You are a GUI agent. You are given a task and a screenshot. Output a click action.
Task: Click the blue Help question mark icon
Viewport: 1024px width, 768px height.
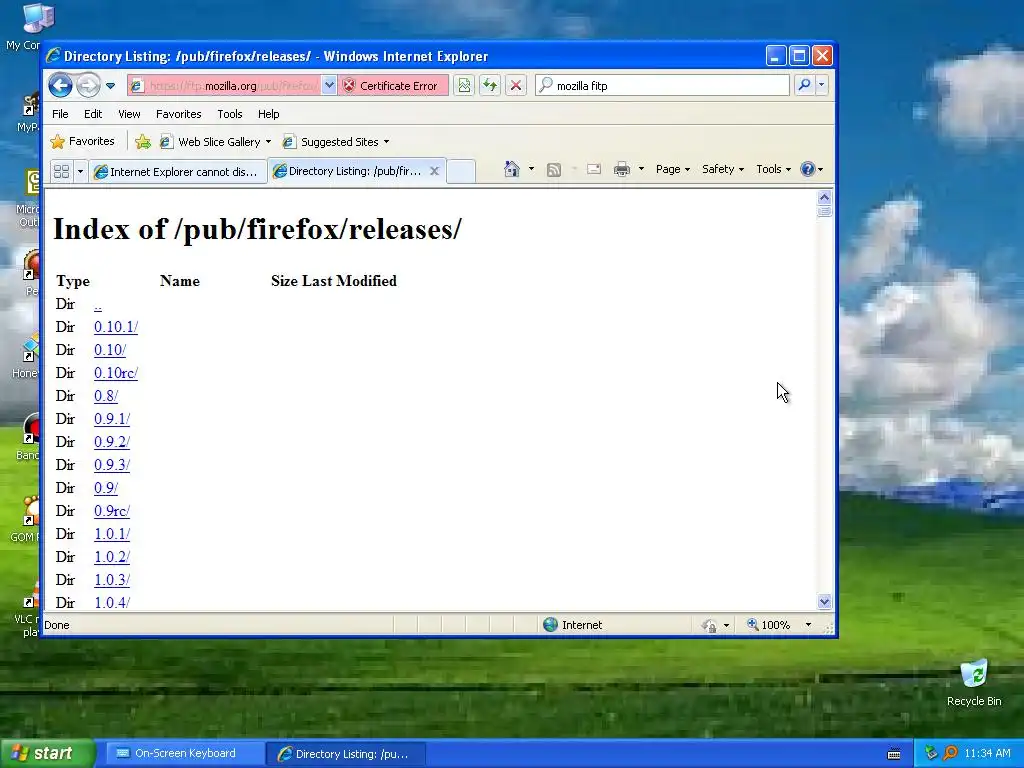click(808, 169)
